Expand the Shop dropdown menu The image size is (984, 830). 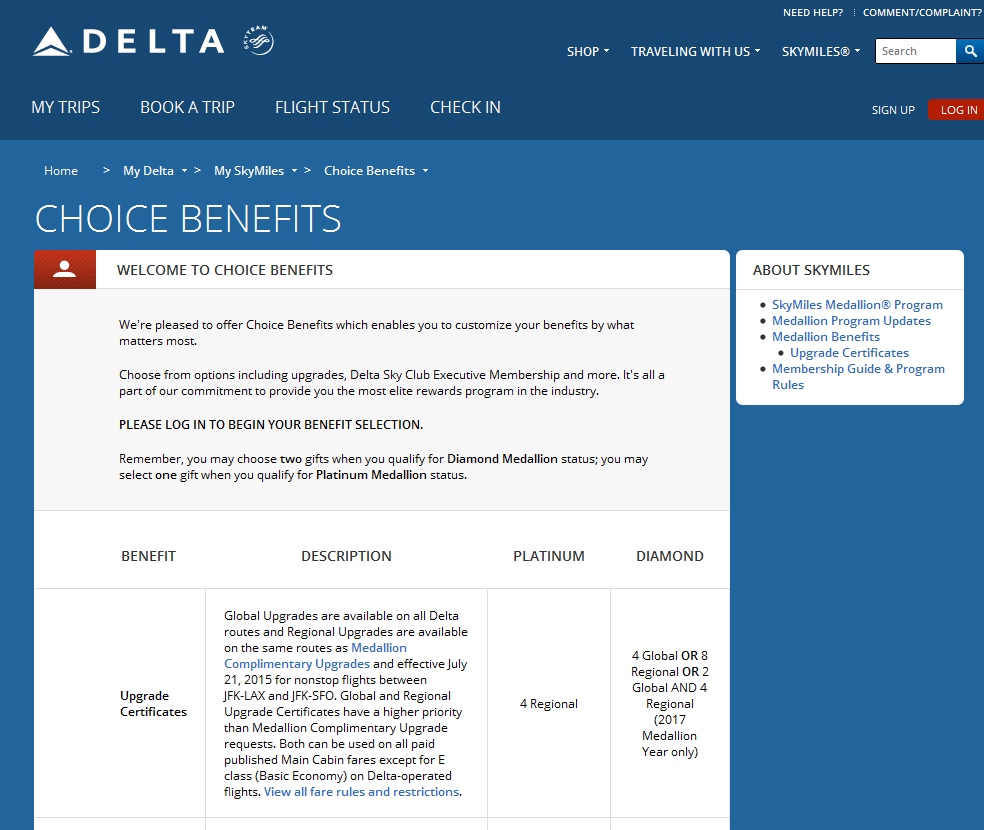(x=588, y=51)
